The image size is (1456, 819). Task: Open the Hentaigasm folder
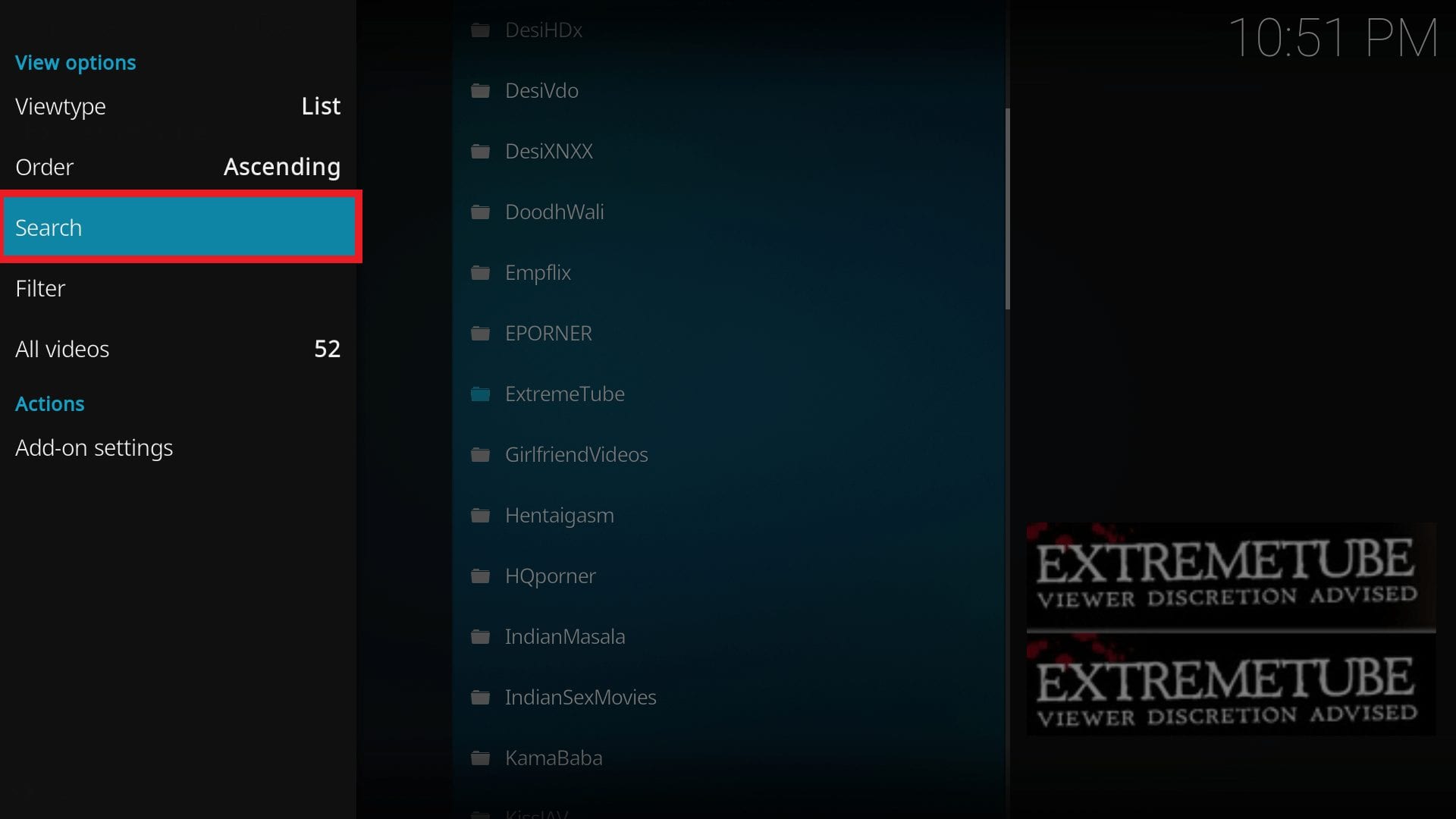(x=558, y=514)
